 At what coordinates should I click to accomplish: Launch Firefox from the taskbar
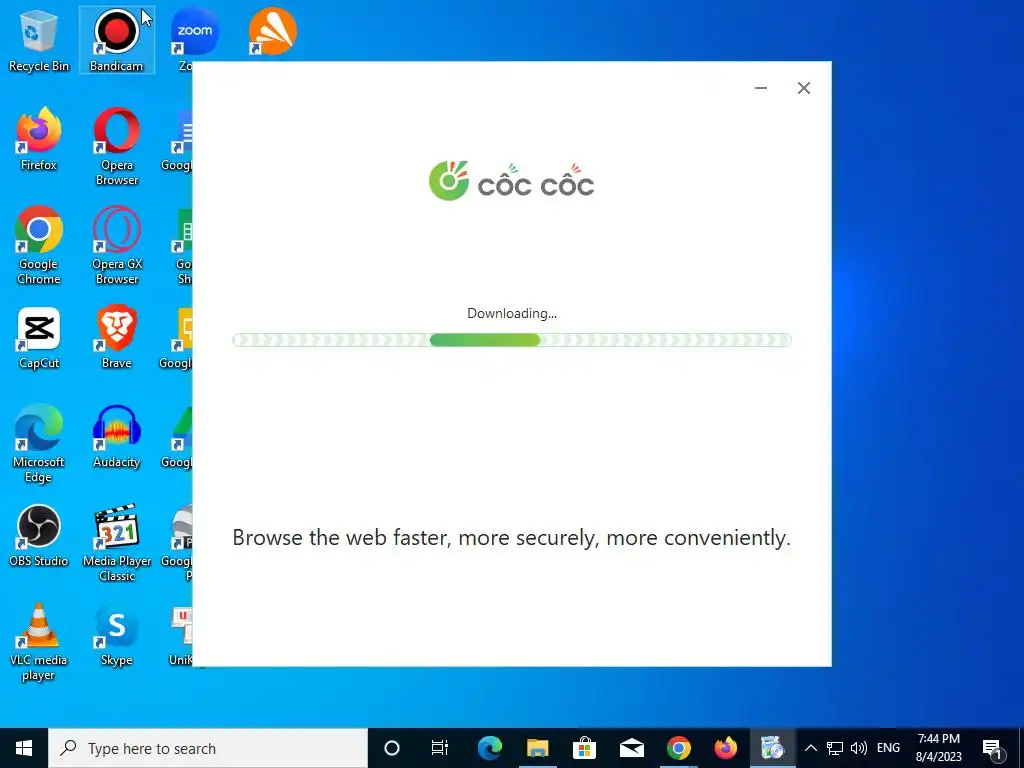point(726,748)
